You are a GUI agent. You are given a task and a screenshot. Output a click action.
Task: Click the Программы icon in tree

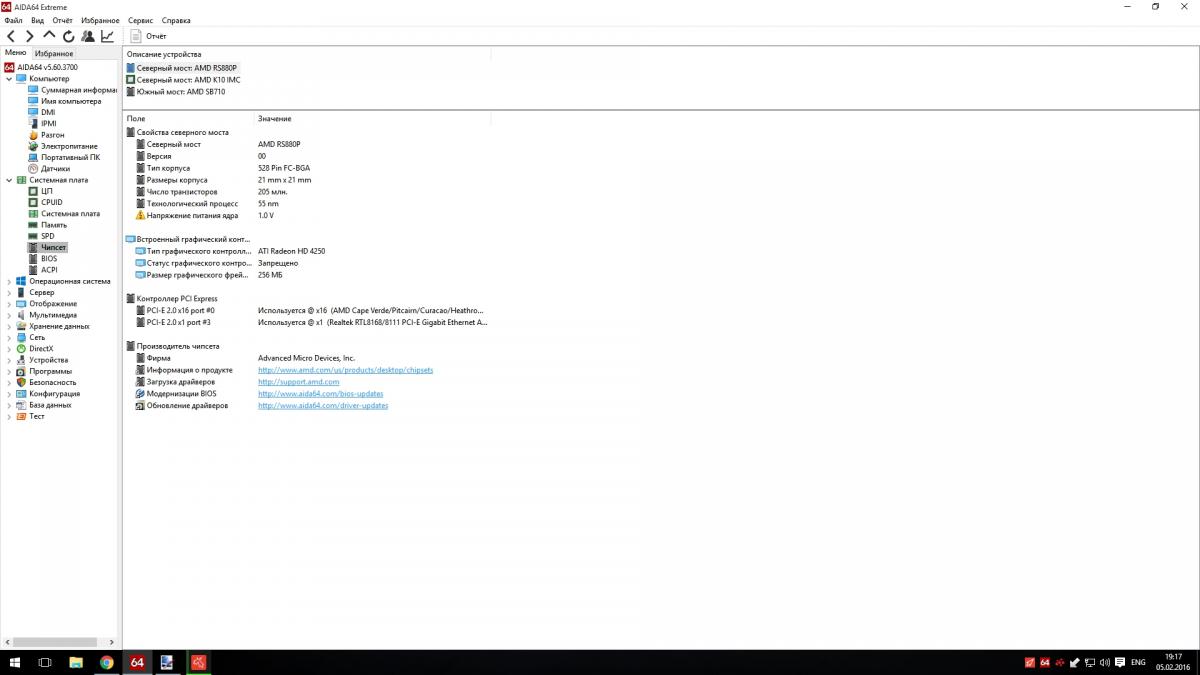[x=21, y=371]
